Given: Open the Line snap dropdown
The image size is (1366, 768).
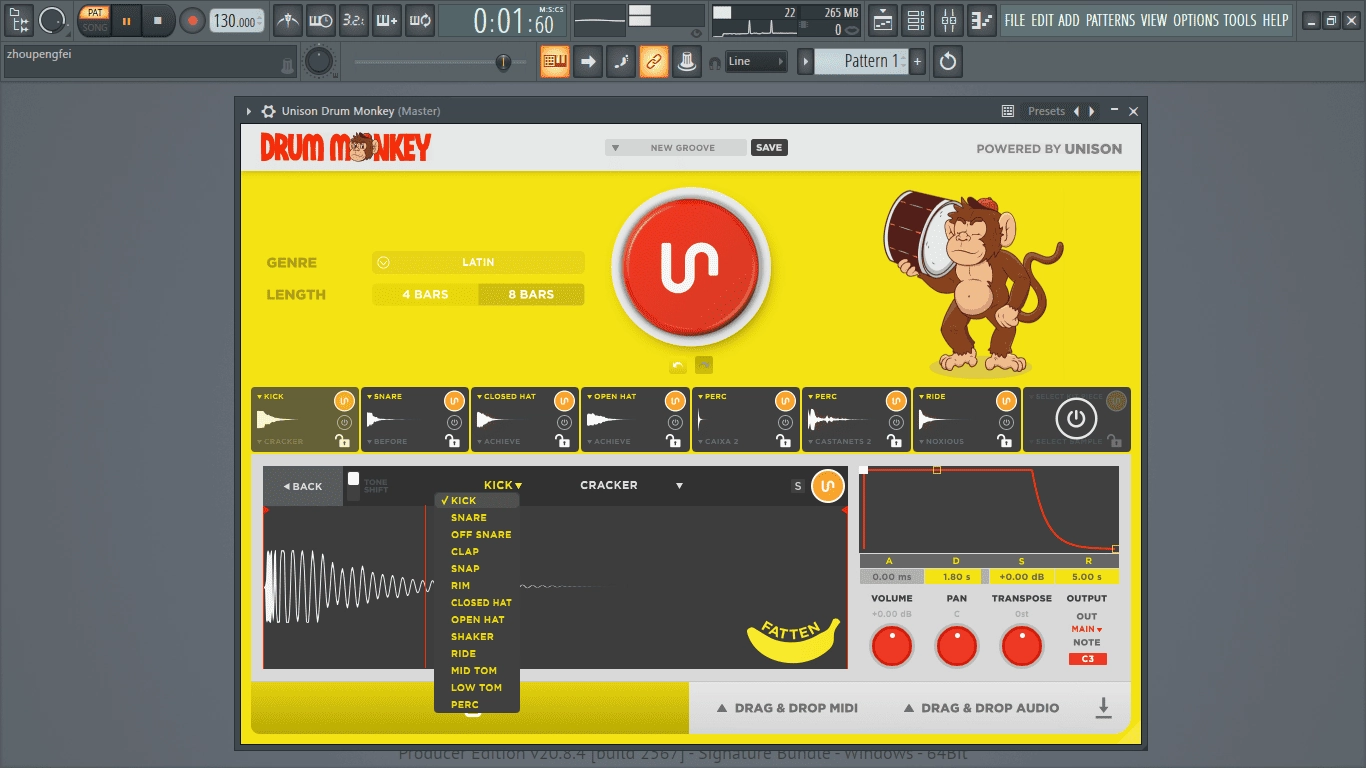Looking at the screenshot, I should coord(756,61).
